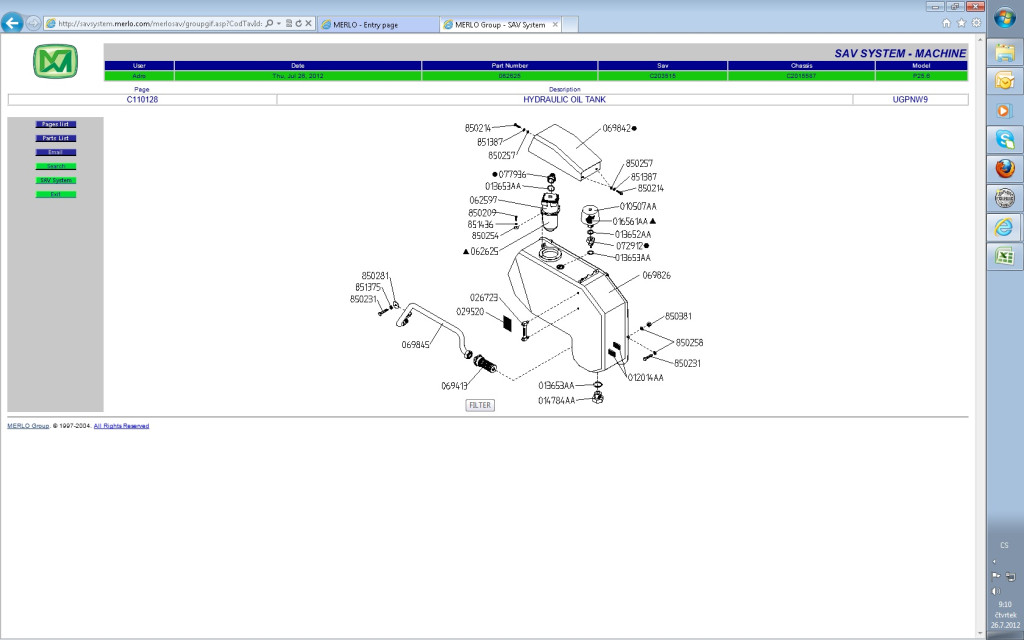Open the Parts List button

(x=56, y=138)
